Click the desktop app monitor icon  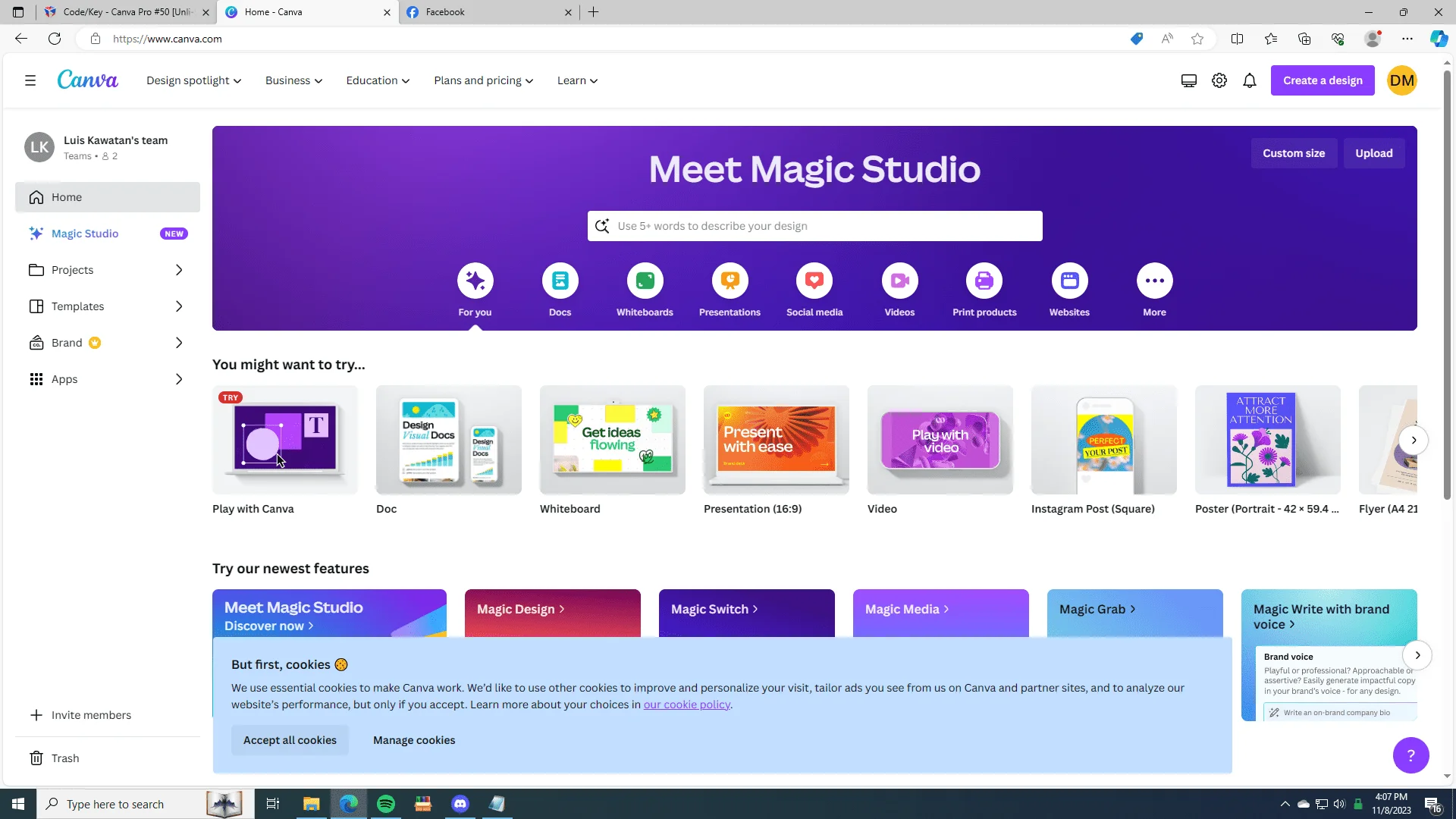tap(1189, 80)
